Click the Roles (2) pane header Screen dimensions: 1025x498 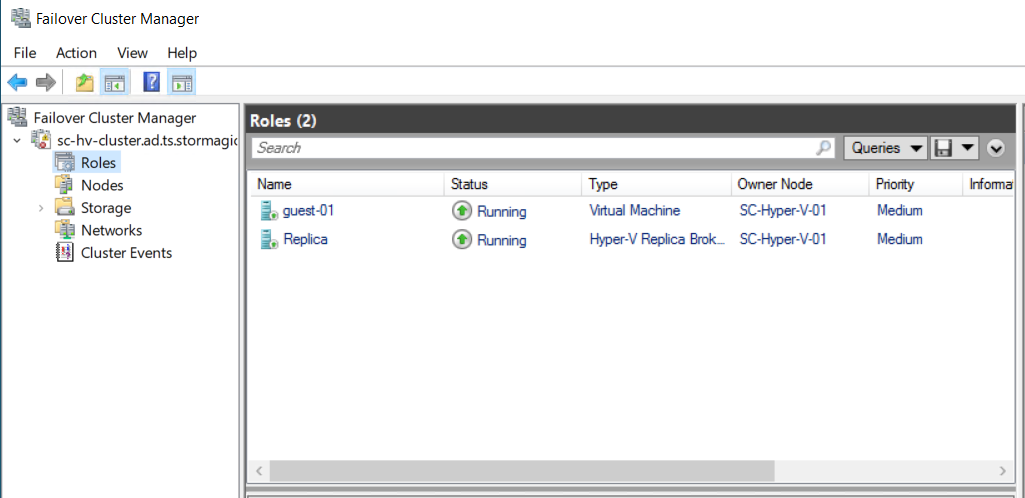click(x=631, y=120)
